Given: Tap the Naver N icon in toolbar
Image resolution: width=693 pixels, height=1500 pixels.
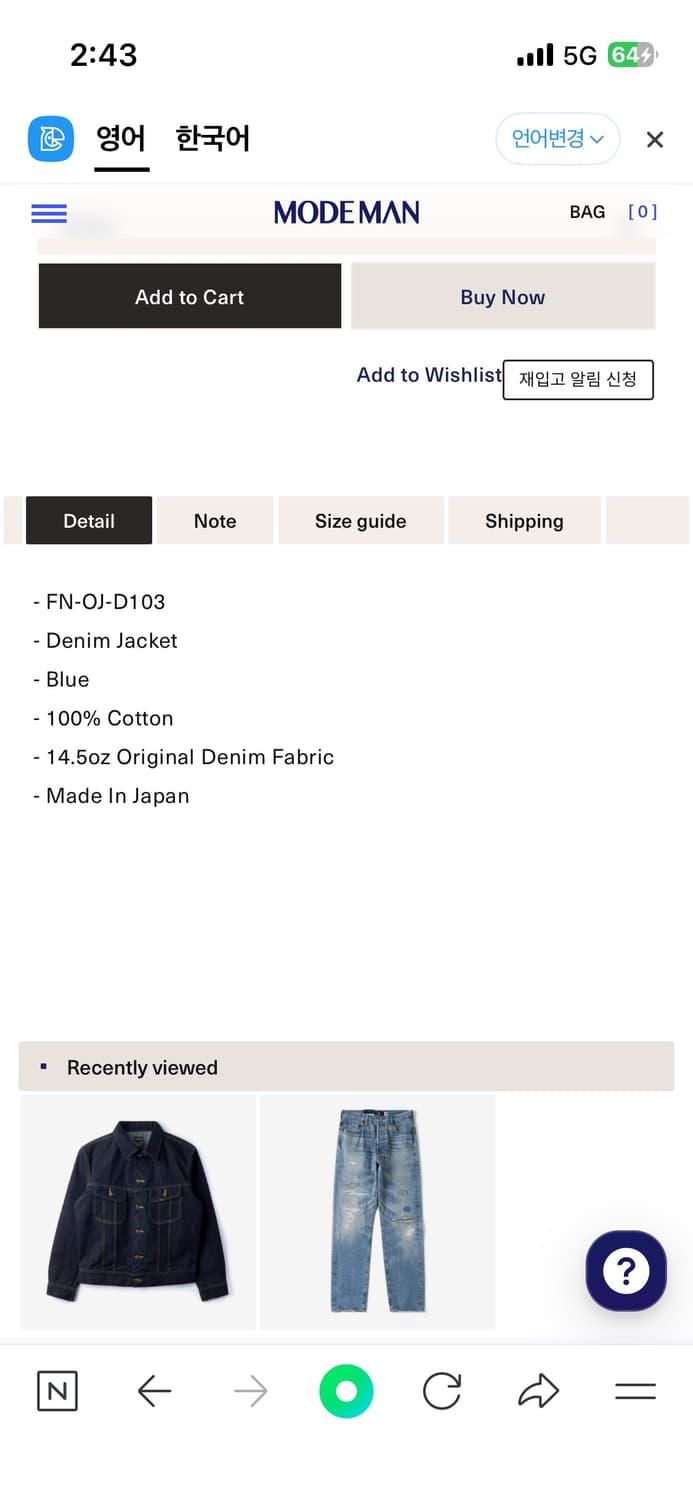Looking at the screenshot, I should (x=57, y=1390).
